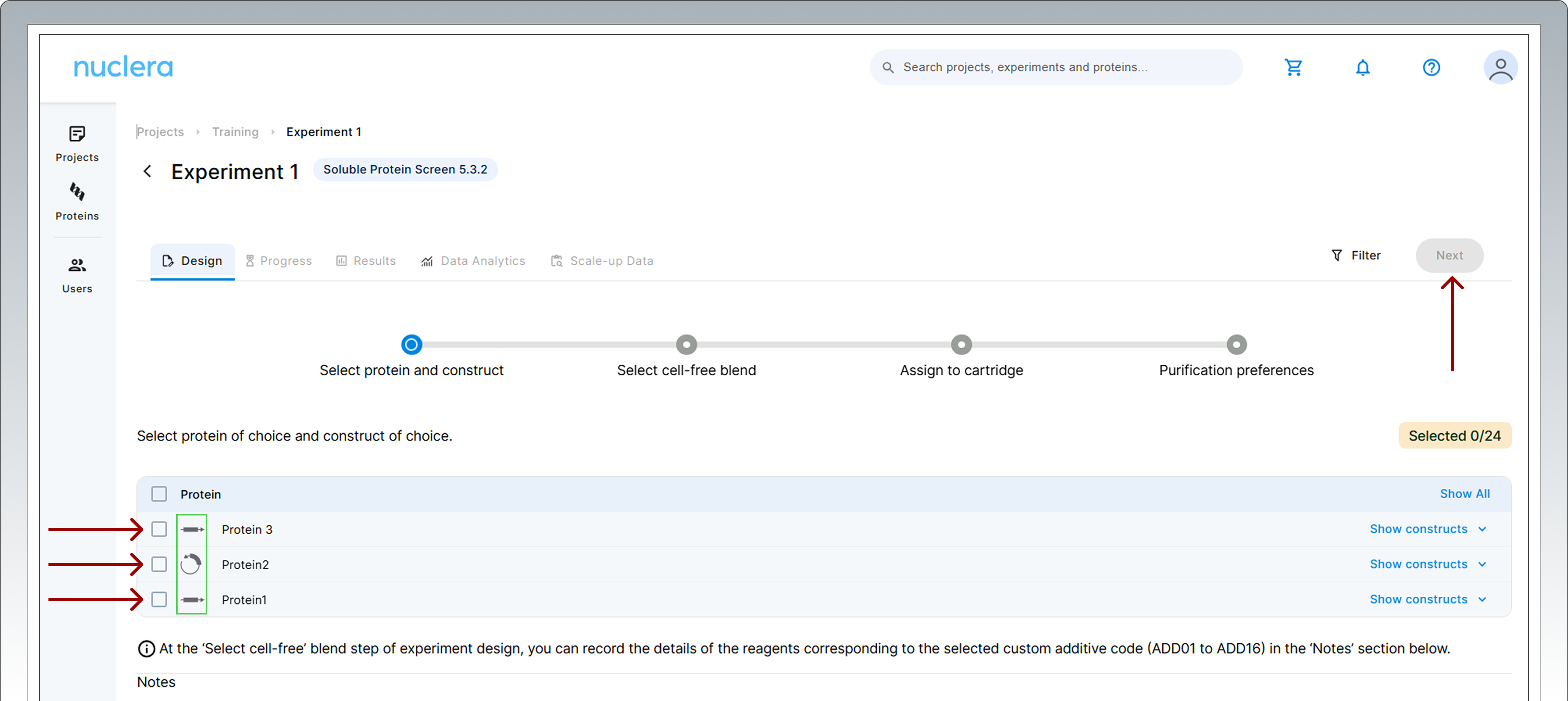Click the search magnifier icon
1568x701 pixels.
[888, 67]
